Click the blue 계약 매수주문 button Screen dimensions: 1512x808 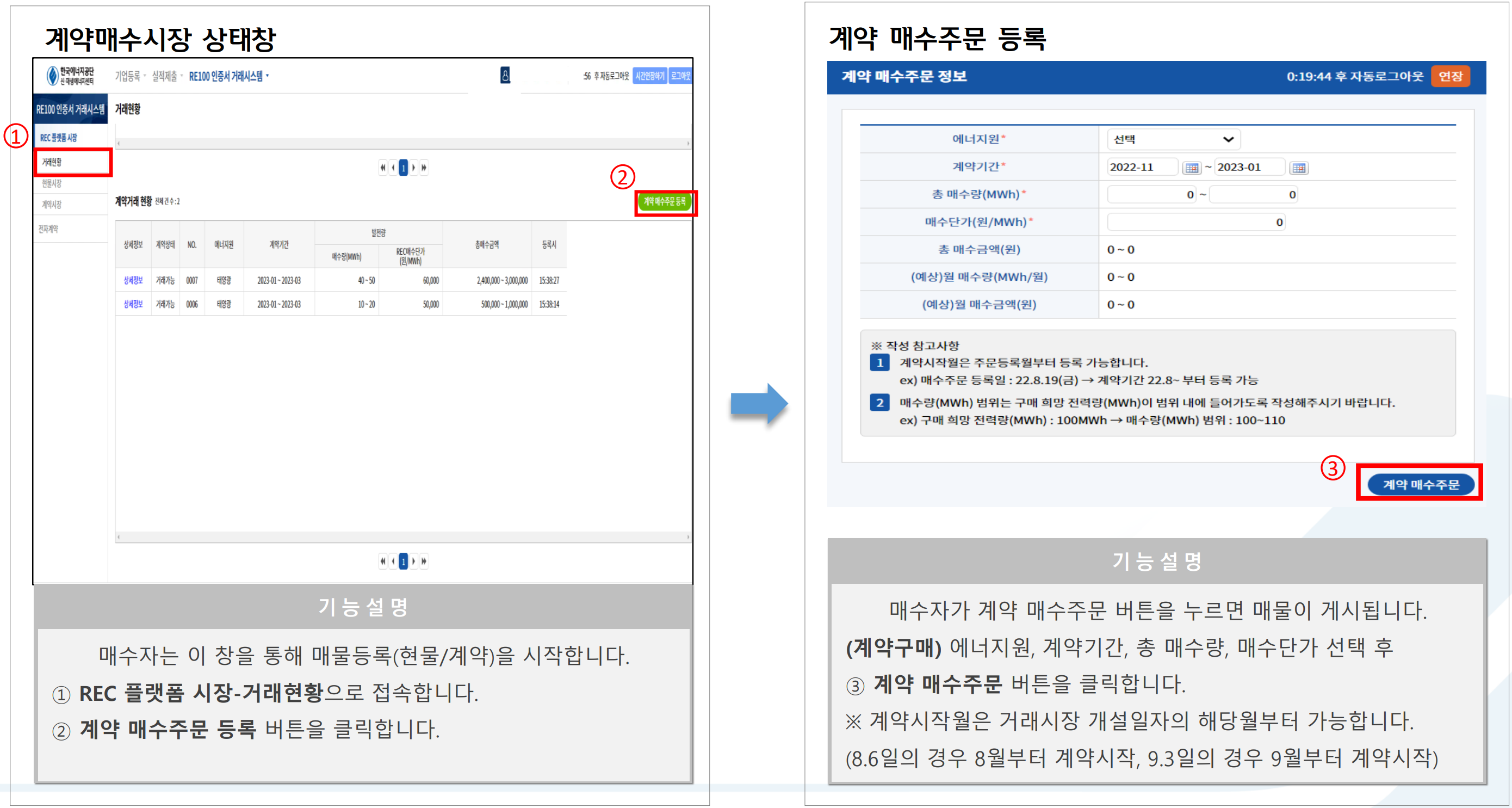1421,484
